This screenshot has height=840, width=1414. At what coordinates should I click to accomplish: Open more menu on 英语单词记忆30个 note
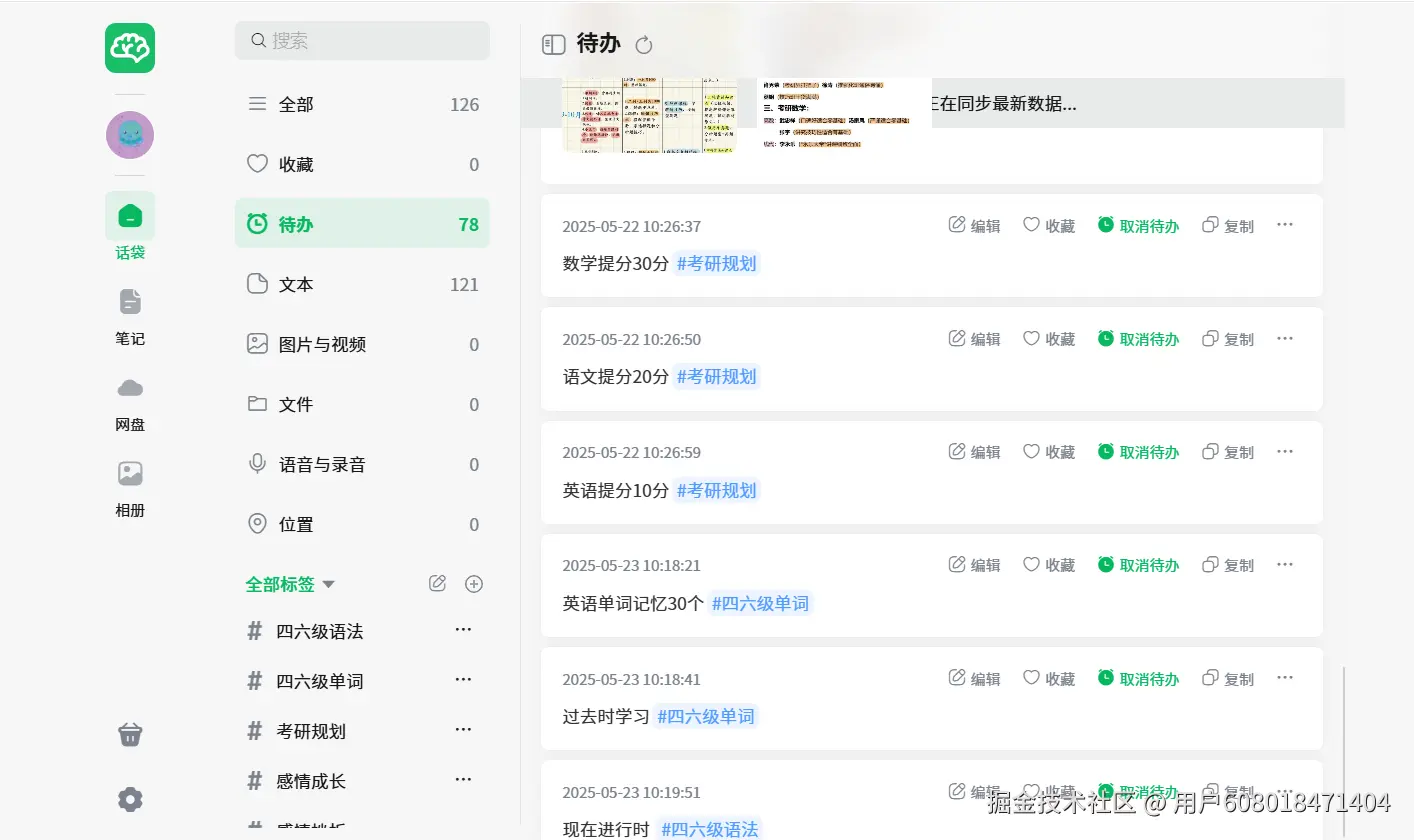click(x=1285, y=564)
